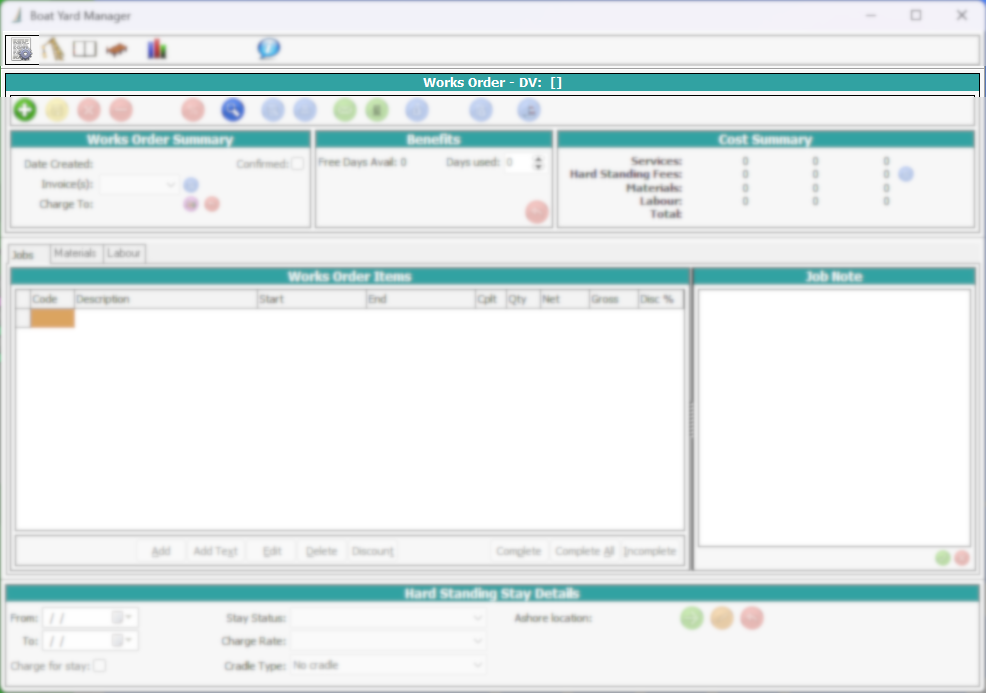Click the crane/hoist toolbar icon
The width and height of the screenshot is (986, 693).
click(53, 49)
